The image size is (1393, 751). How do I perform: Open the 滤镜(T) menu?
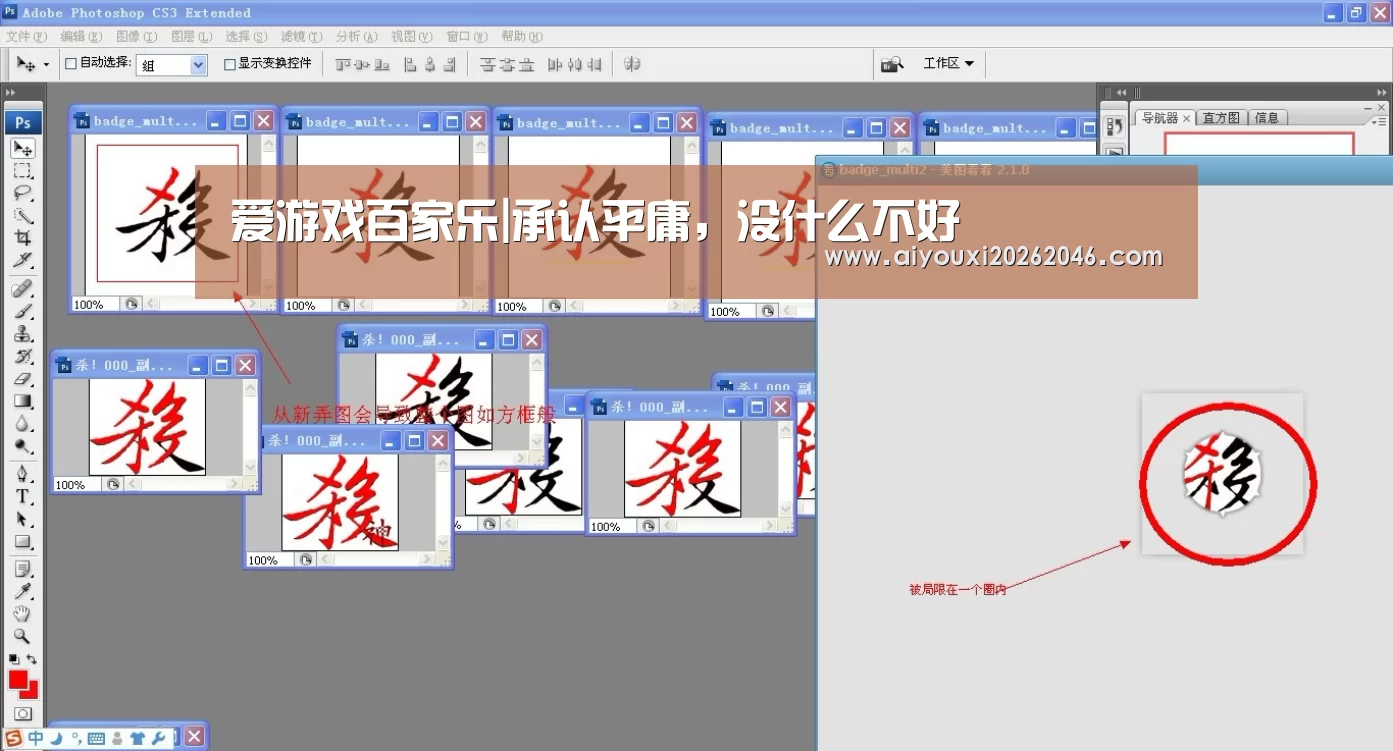point(301,37)
